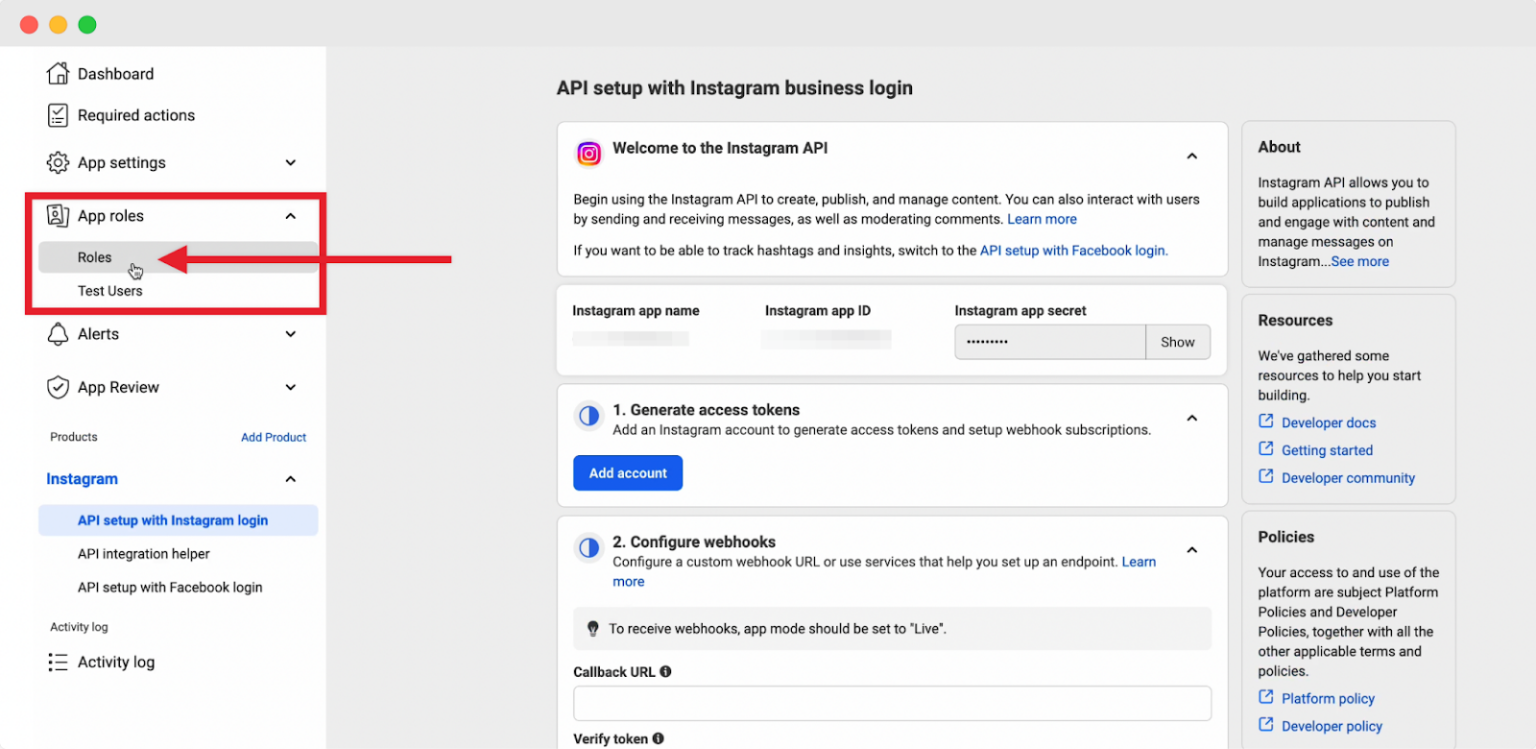Open the App settings gear icon
The height and width of the screenshot is (749, 1536).
pyautogui.click(x=57, y=162)
